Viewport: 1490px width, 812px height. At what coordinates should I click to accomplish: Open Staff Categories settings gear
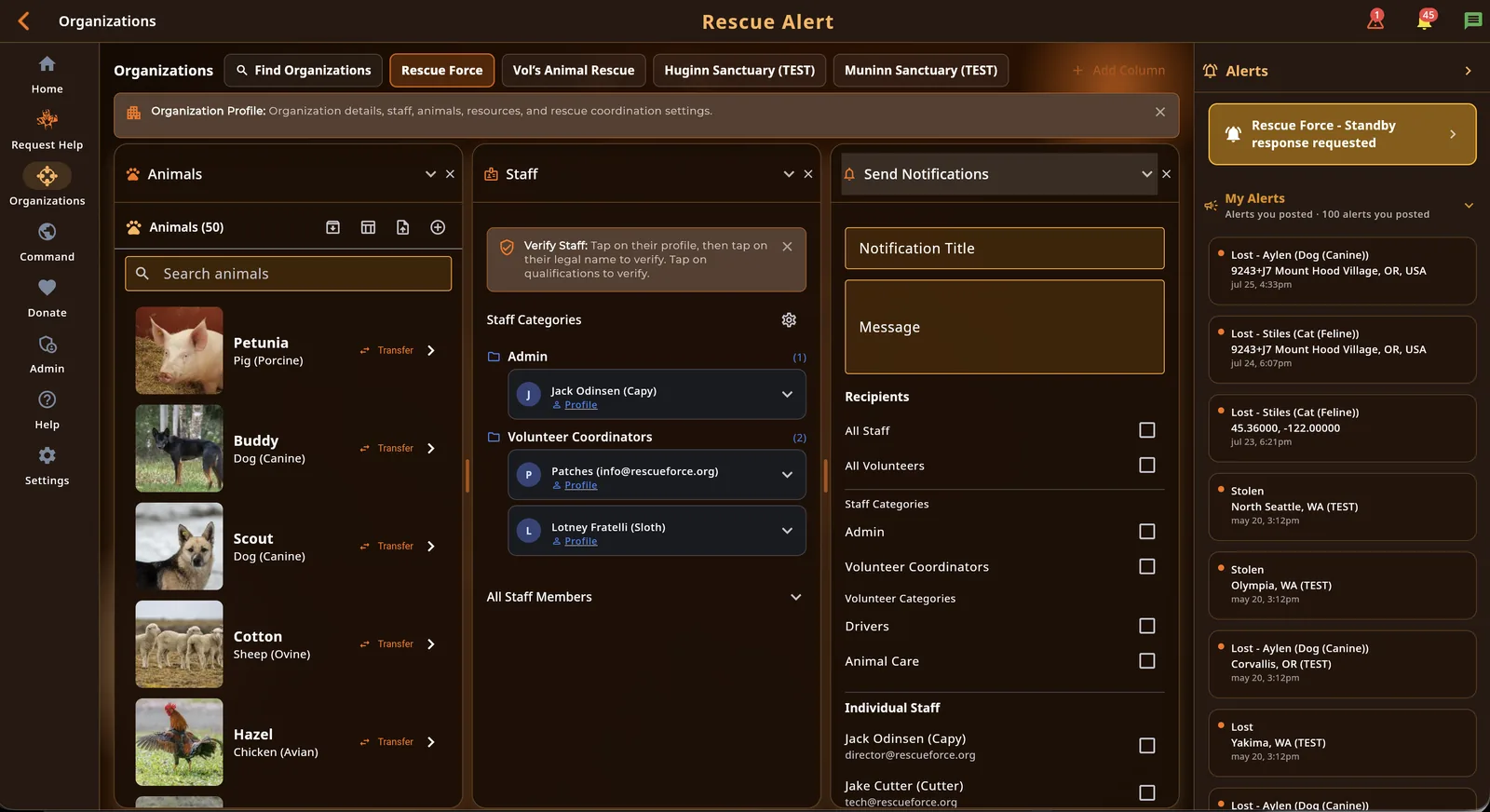[x=789, y=319]
